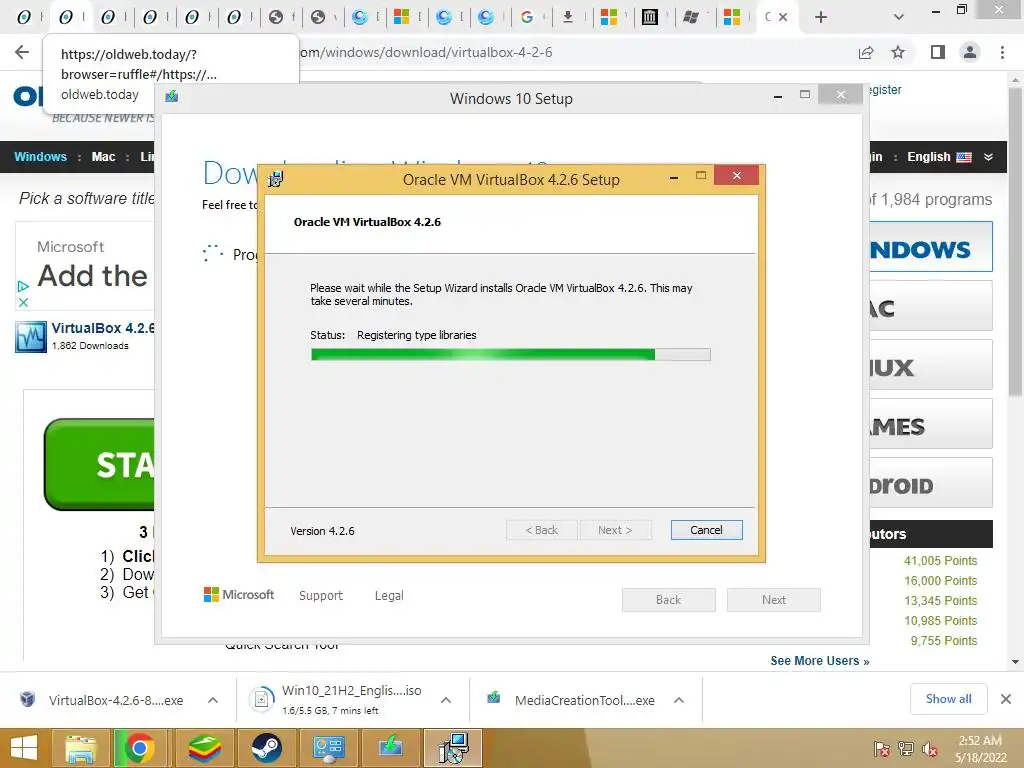Switch to Windows 10 Setup taskbar icon

(391, 748)
